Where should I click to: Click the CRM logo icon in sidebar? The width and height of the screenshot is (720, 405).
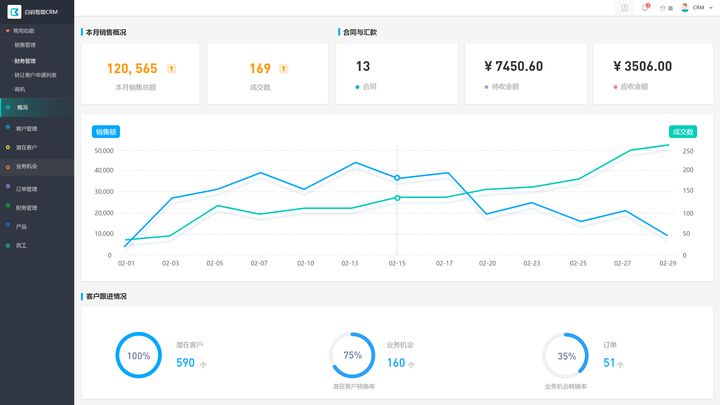pos(13,11)
